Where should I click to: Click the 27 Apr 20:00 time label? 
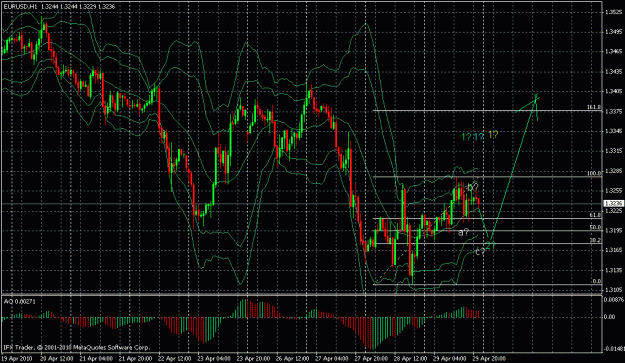pyautogui.click(x=371, y=358)
